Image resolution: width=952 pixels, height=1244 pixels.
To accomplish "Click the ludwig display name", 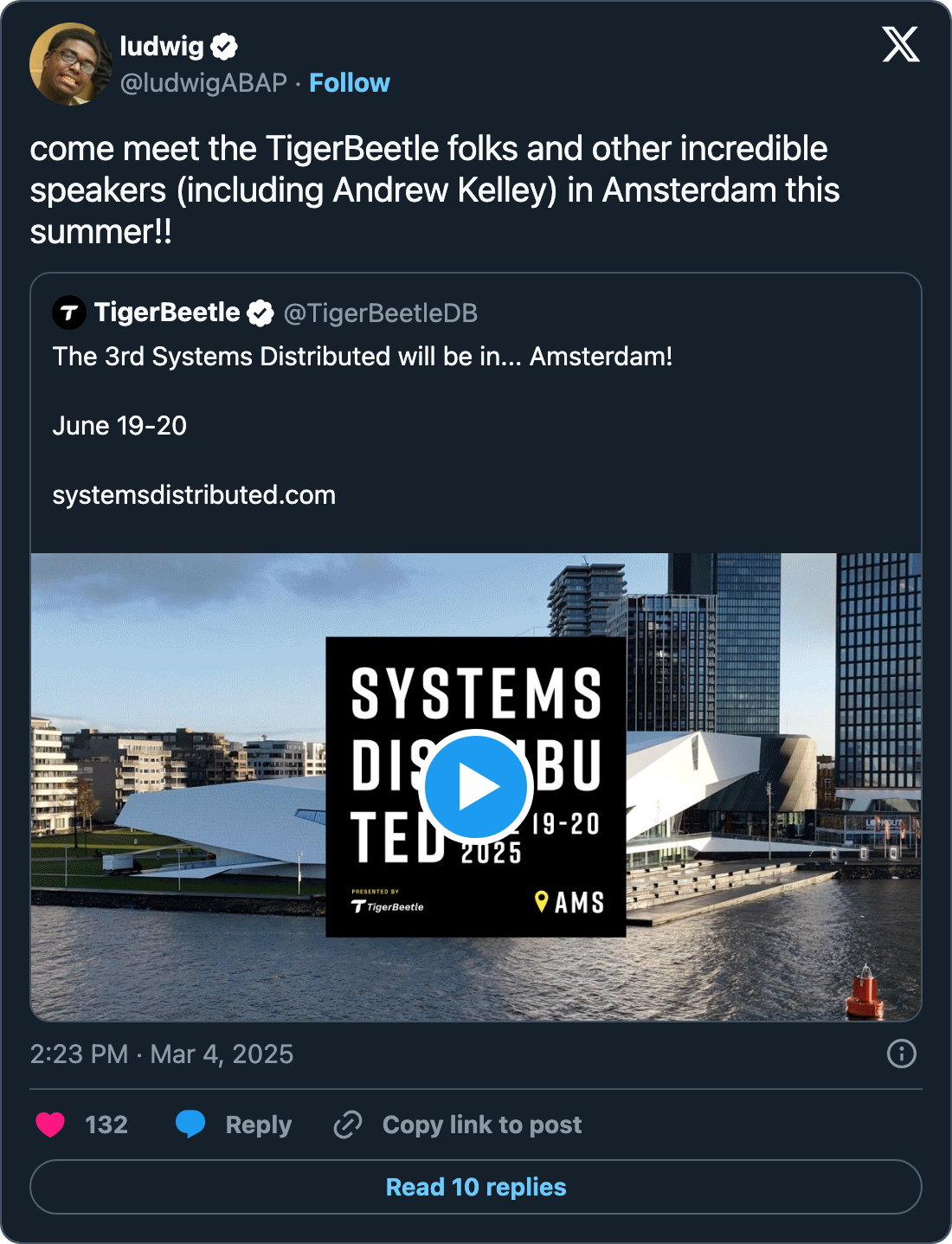I will coord(162,47).
